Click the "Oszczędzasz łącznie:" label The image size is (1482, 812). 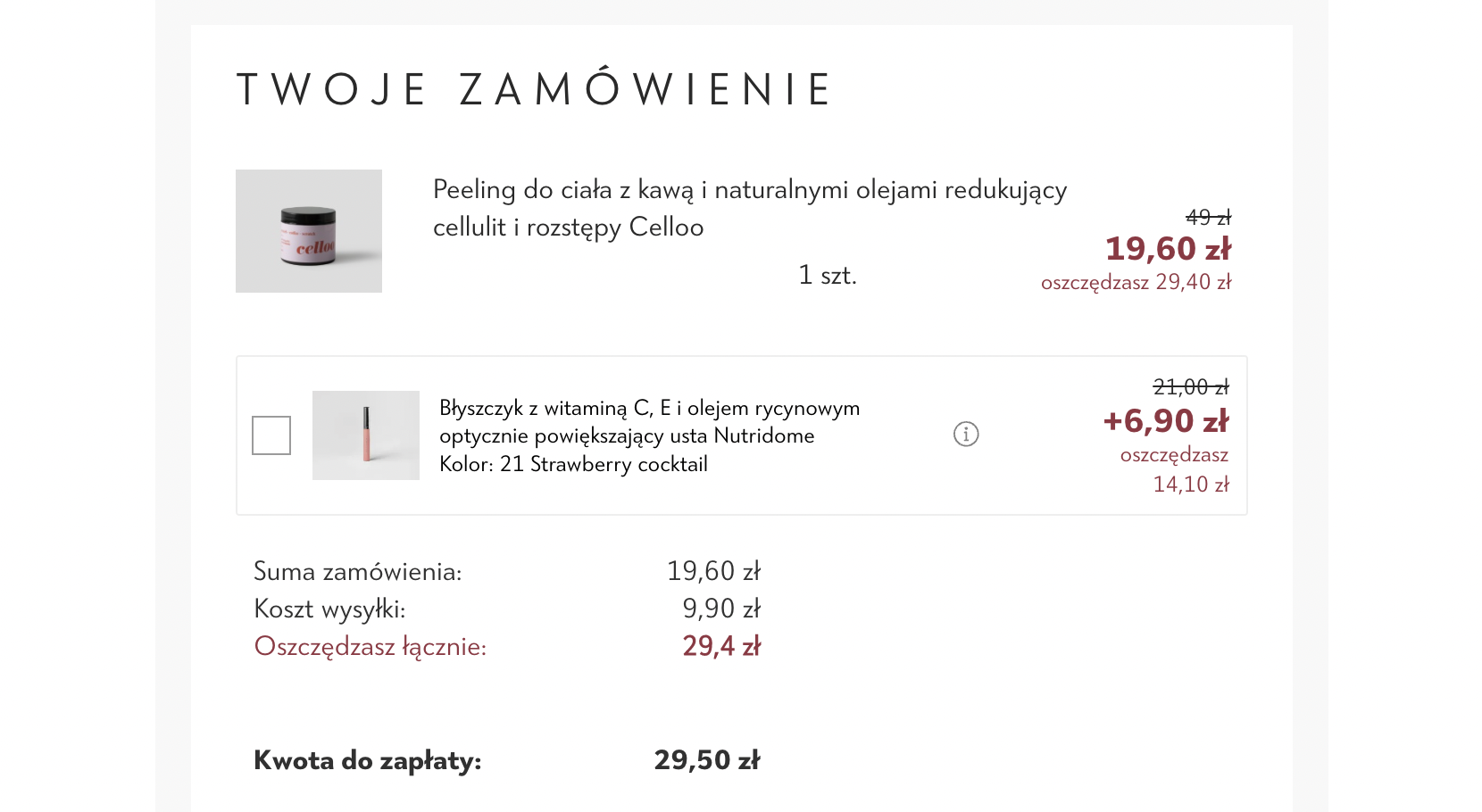[x=370, y=646]
